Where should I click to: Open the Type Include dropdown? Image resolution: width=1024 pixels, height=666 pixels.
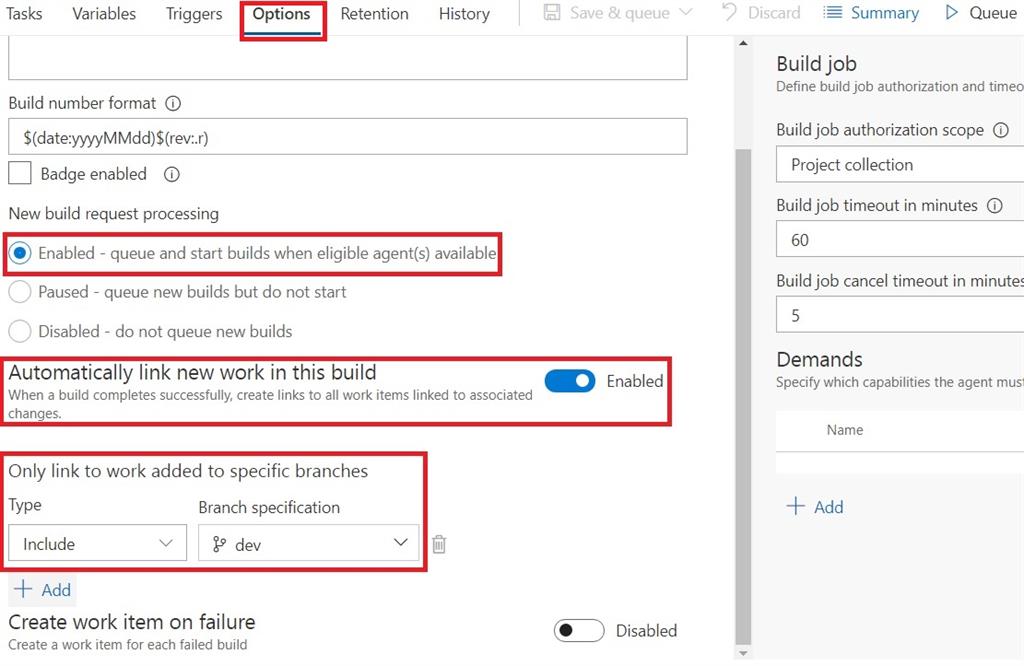[x=97, y=544]
